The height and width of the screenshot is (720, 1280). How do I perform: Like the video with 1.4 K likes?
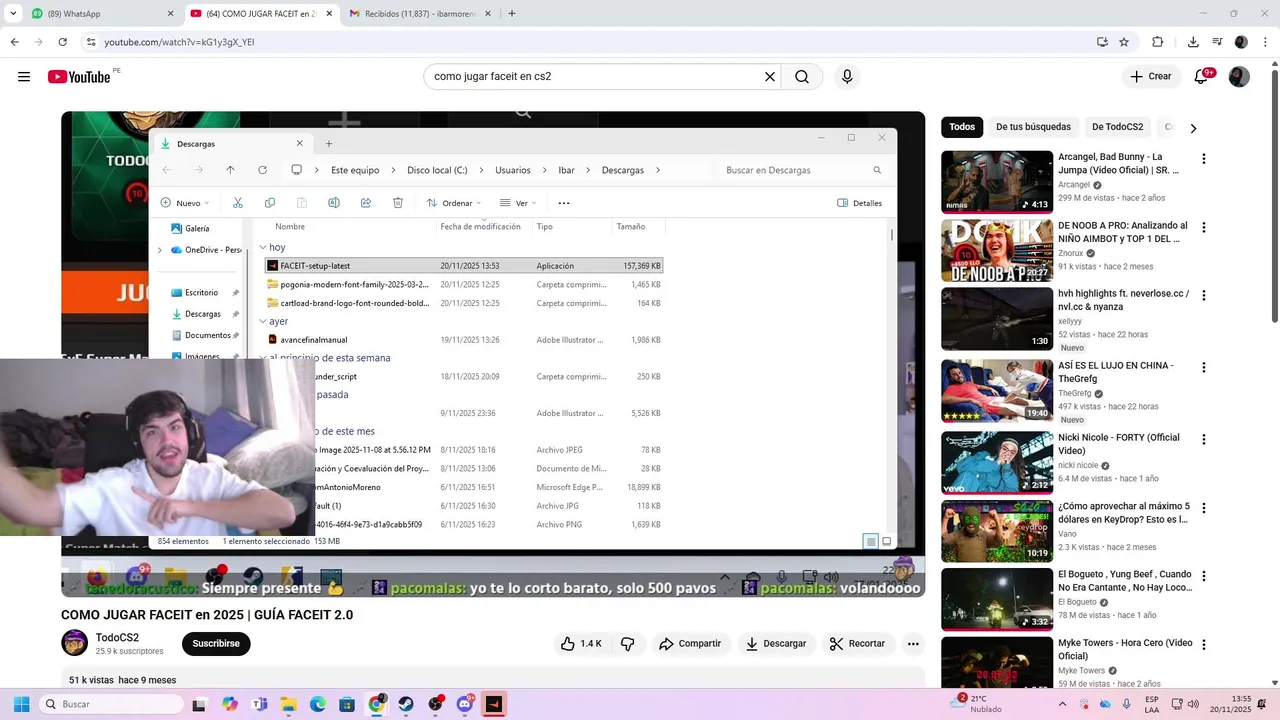[581, 644]
